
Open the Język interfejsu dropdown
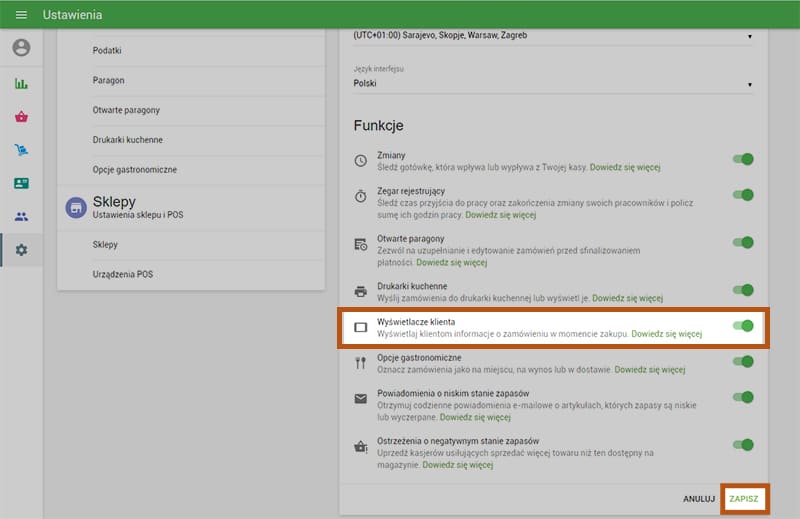(552, 84)
